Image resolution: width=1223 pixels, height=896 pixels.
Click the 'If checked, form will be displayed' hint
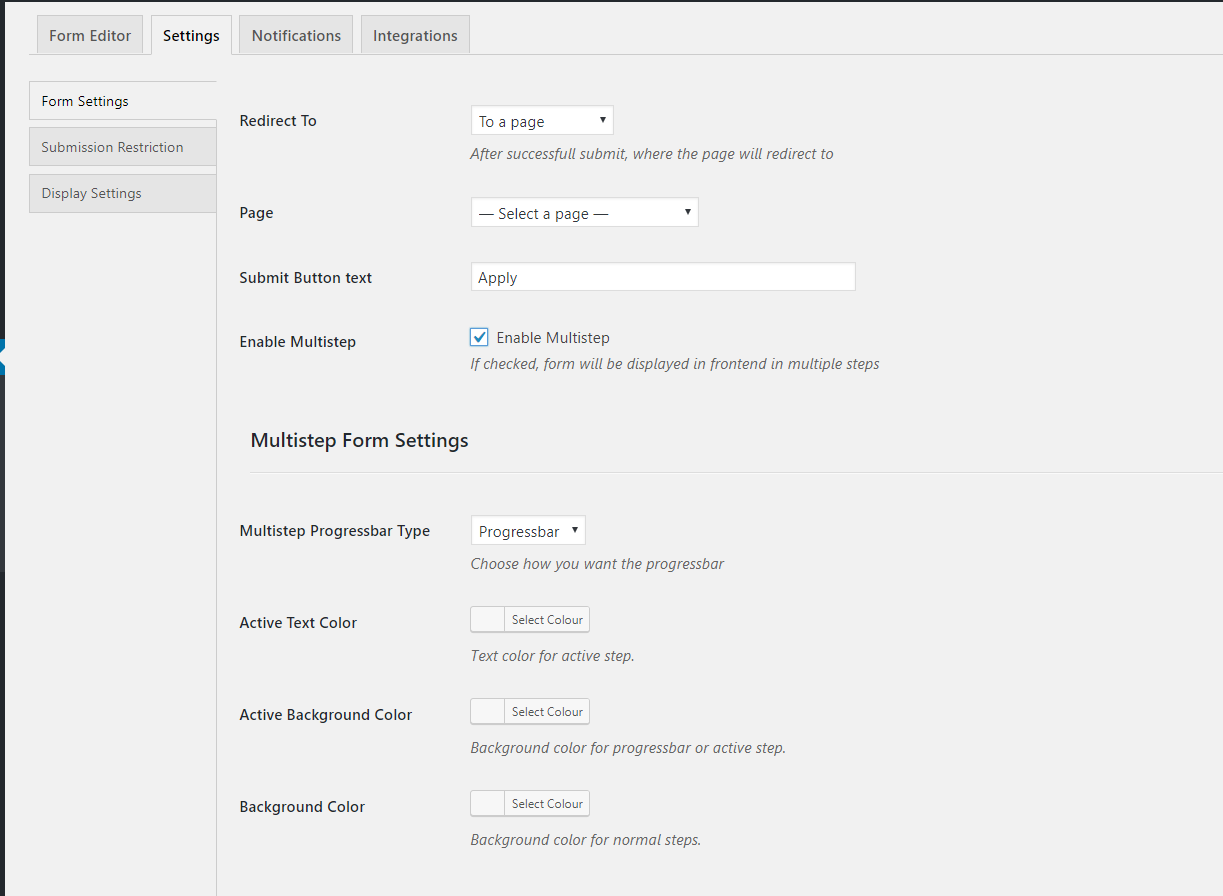pyautogui.click(x=675, y=364)
